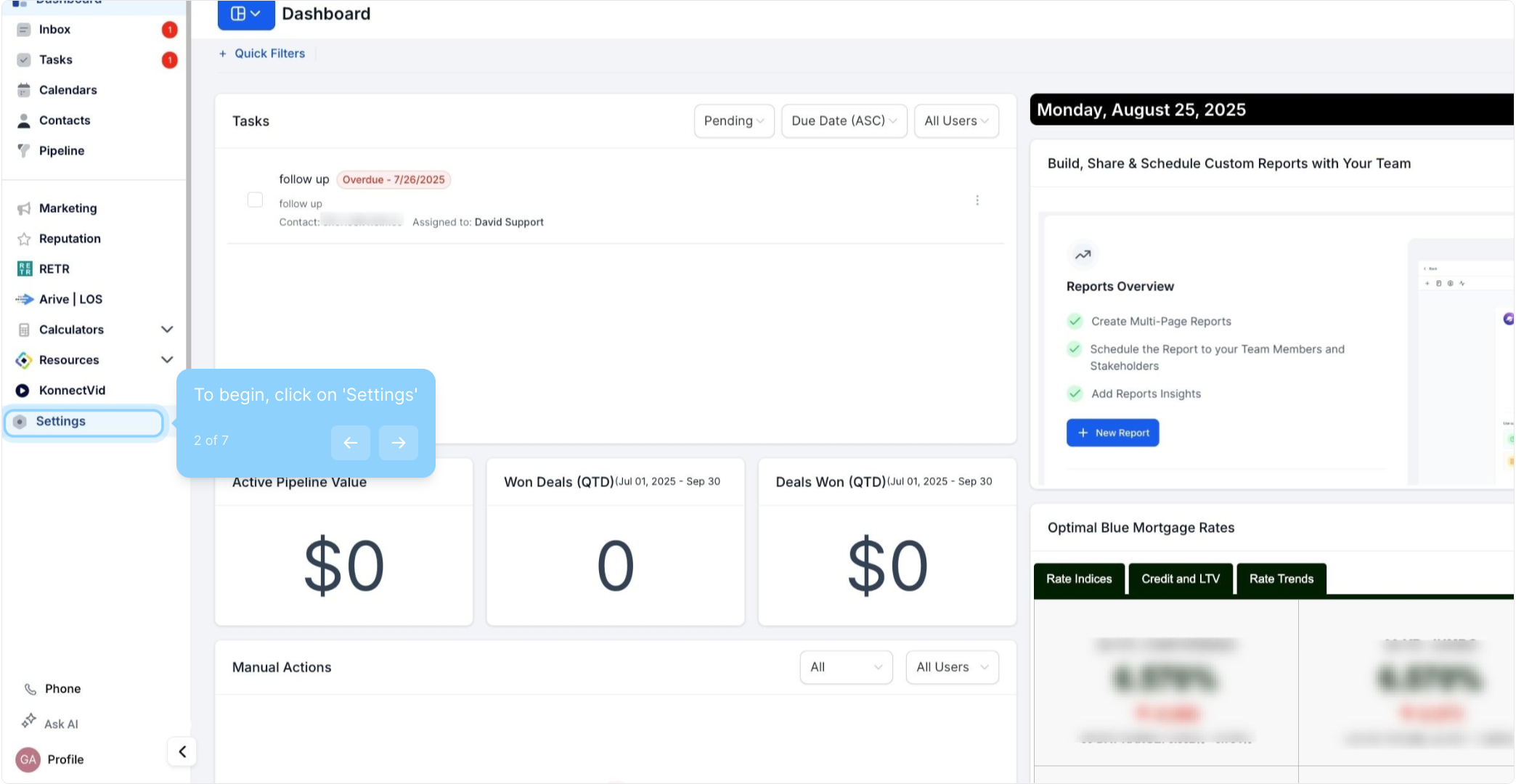
Task: Click the three-dot task options menu
Action: pyautogui.click(x=977, y=200)
